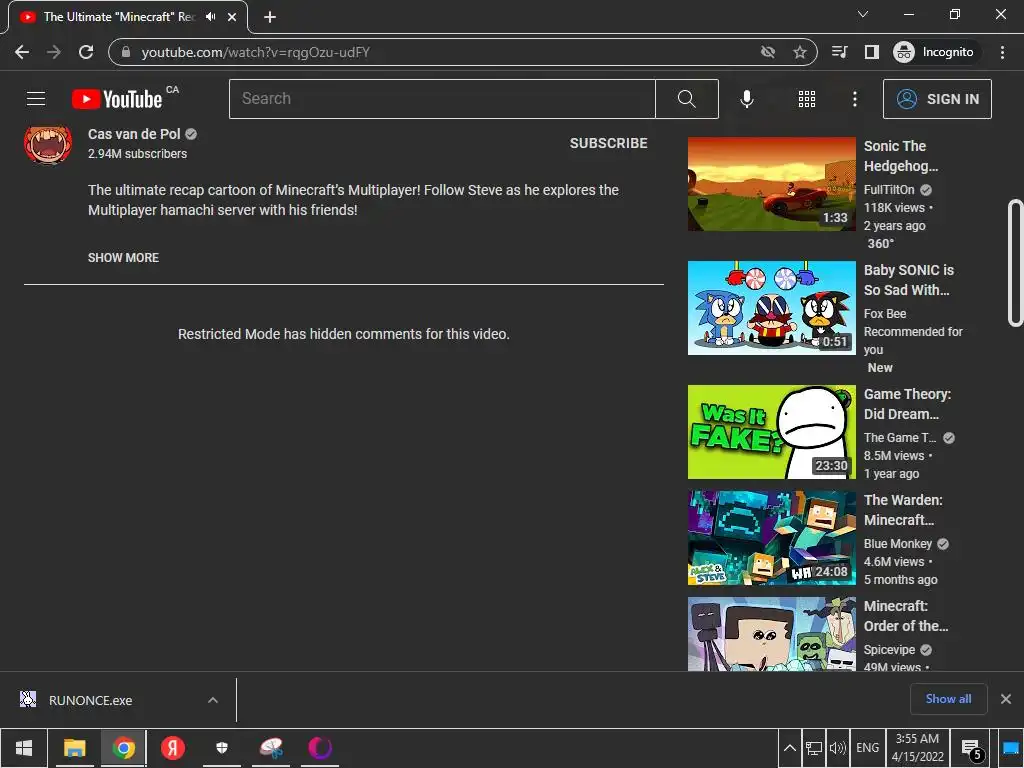Click the 'Game Theory: Did Dream...' title
The image size is (1024, 768).
[x=907, y=404]
